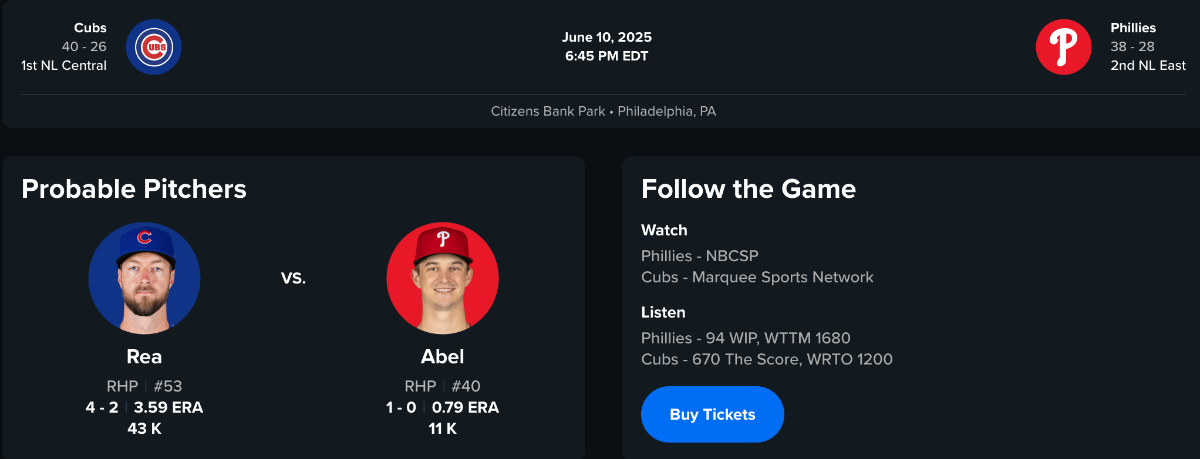Image resolution: width=1200 pixels, height=459 pixels.
Task: Click the Cubs team logo
Action: coord(154,47)
